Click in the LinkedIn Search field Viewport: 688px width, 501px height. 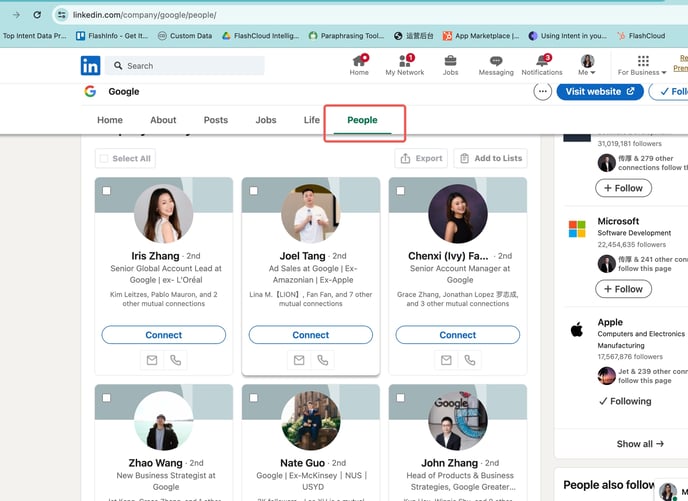[185, 66]
